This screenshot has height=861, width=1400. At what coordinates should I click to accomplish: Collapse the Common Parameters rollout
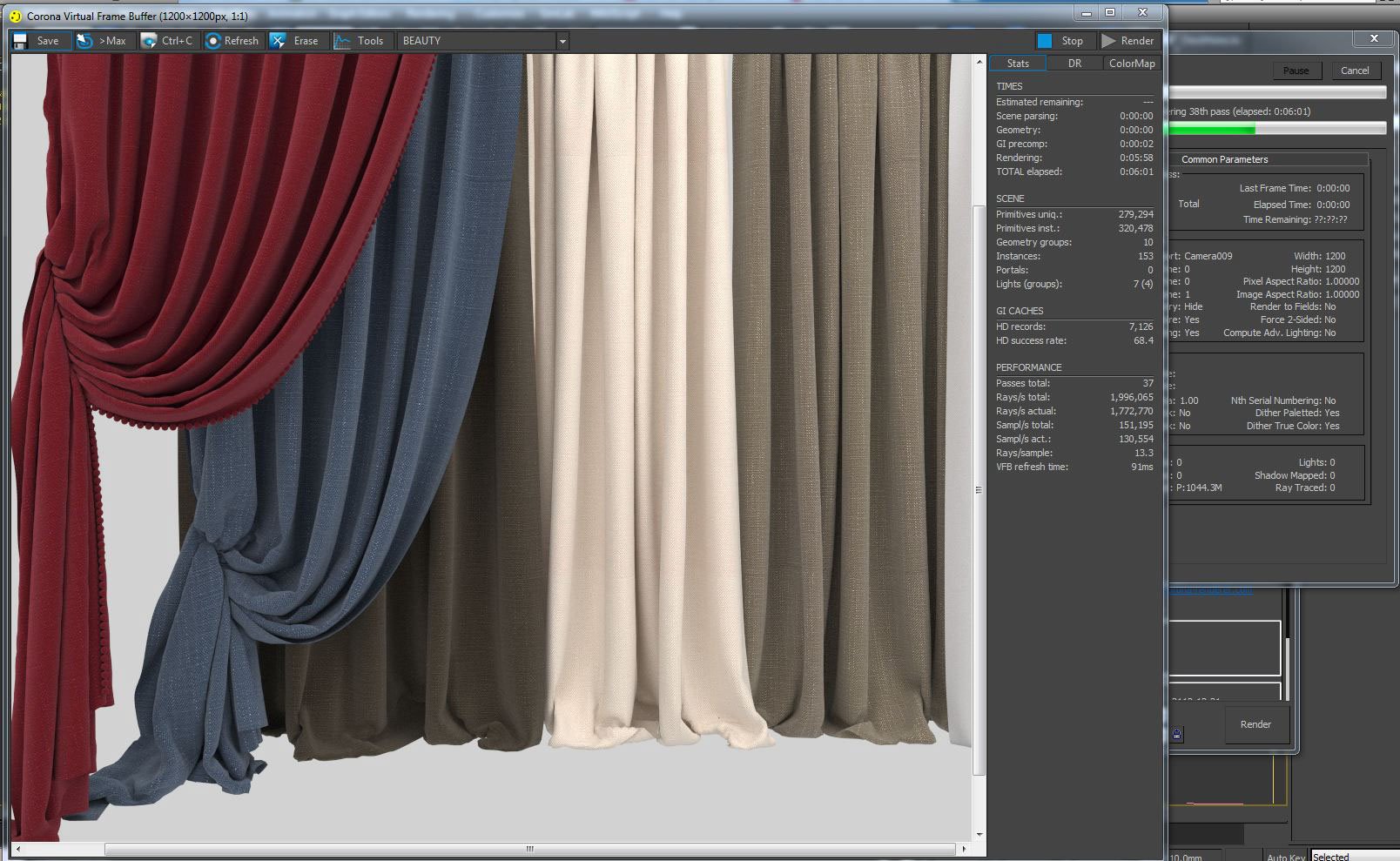coord(1224,159)
